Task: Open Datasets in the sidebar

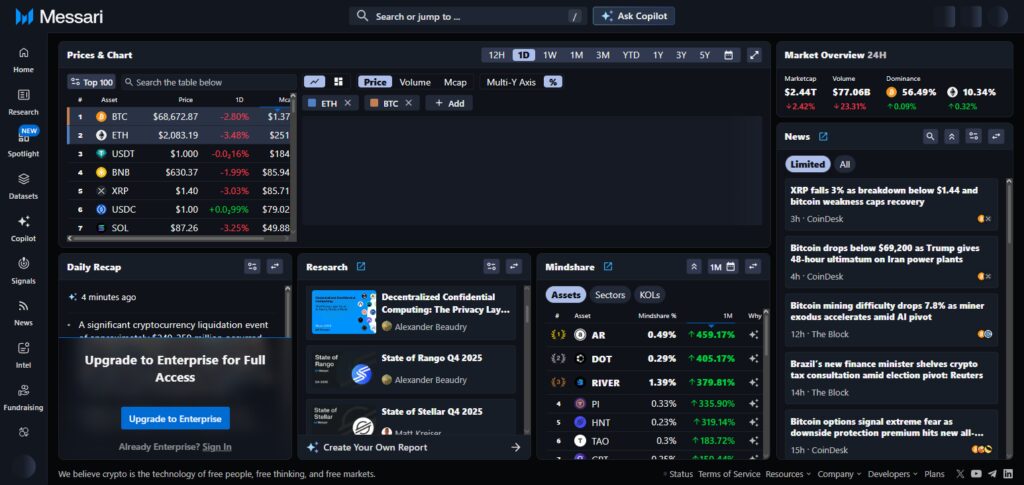Action: 24,187
